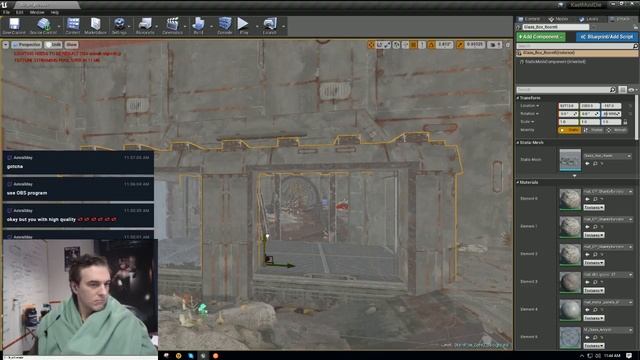Open grid snap size value
Image resolution: width=640 pixels, height=360 pixels.
422,45
